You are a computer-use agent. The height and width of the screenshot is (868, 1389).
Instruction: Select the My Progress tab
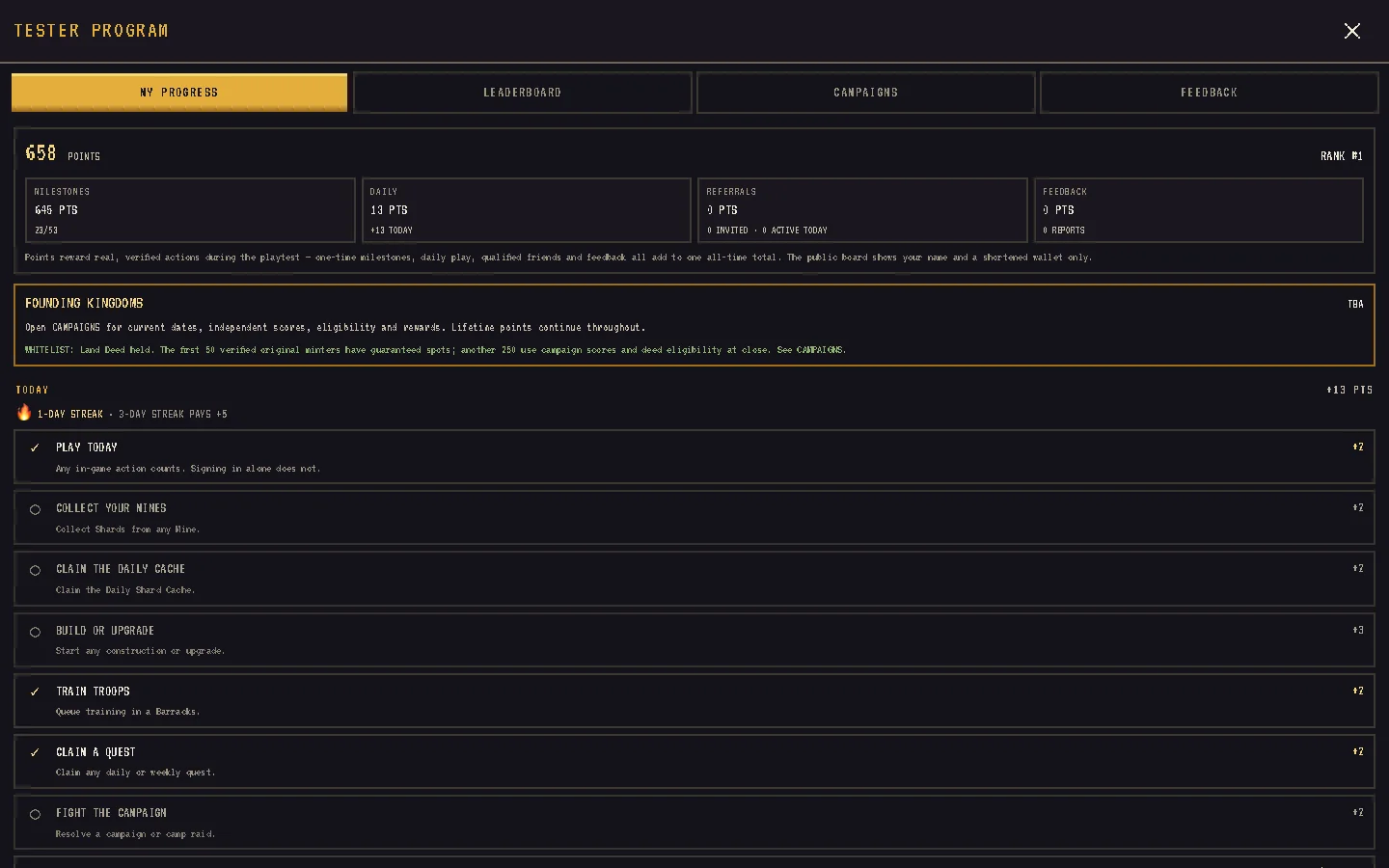coord(179,93)
